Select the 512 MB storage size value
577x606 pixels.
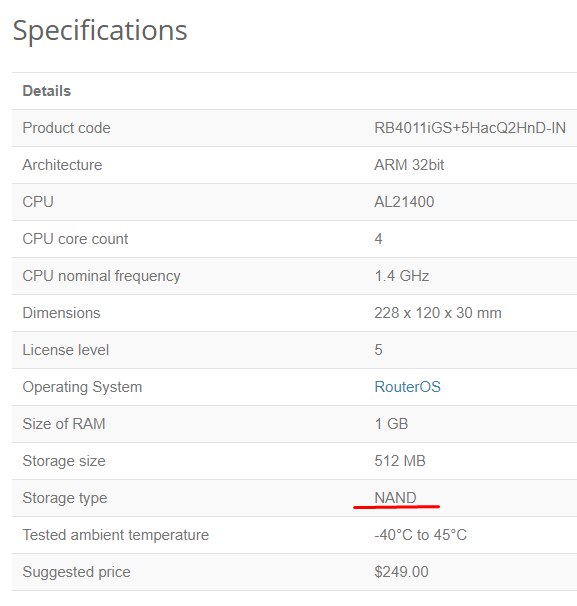[x=400, y=461]
